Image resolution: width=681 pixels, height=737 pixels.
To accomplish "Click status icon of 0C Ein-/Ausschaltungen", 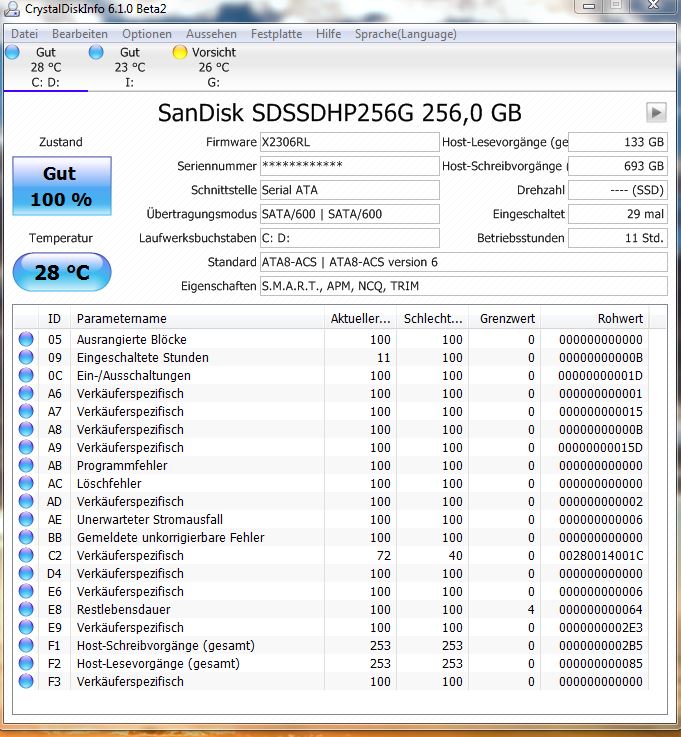I will point(26,375).
